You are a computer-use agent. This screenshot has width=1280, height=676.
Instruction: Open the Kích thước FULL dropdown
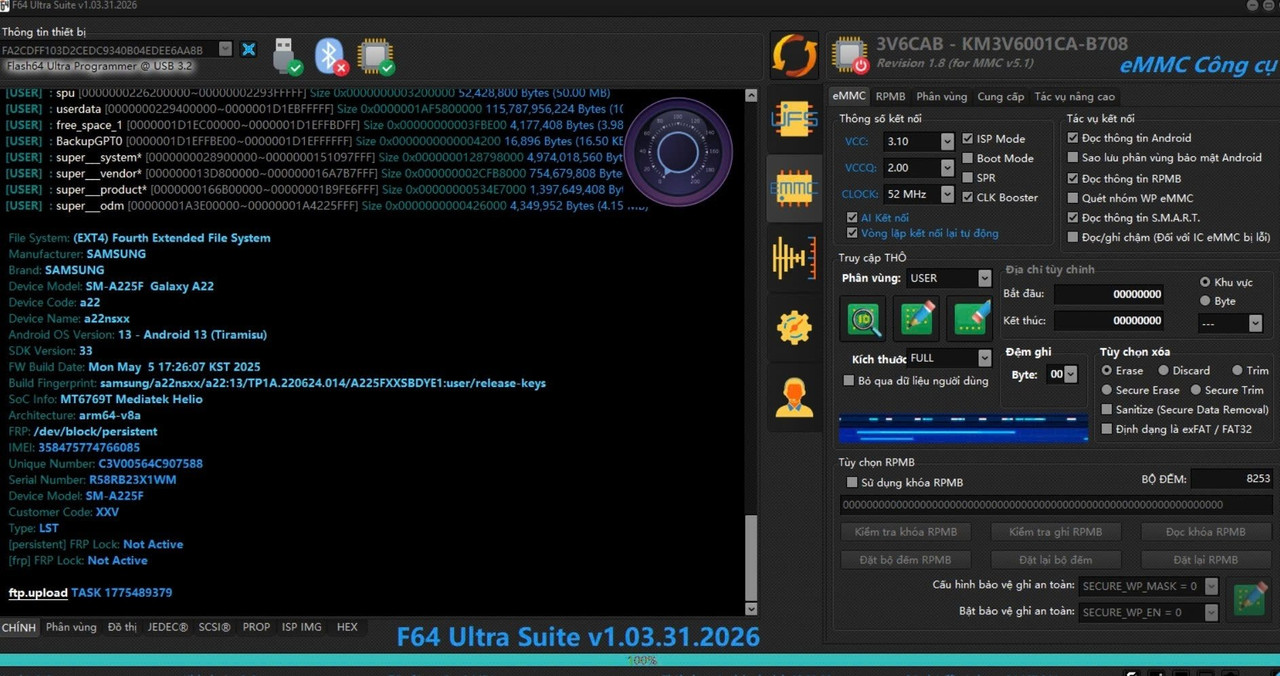point(984,358)
